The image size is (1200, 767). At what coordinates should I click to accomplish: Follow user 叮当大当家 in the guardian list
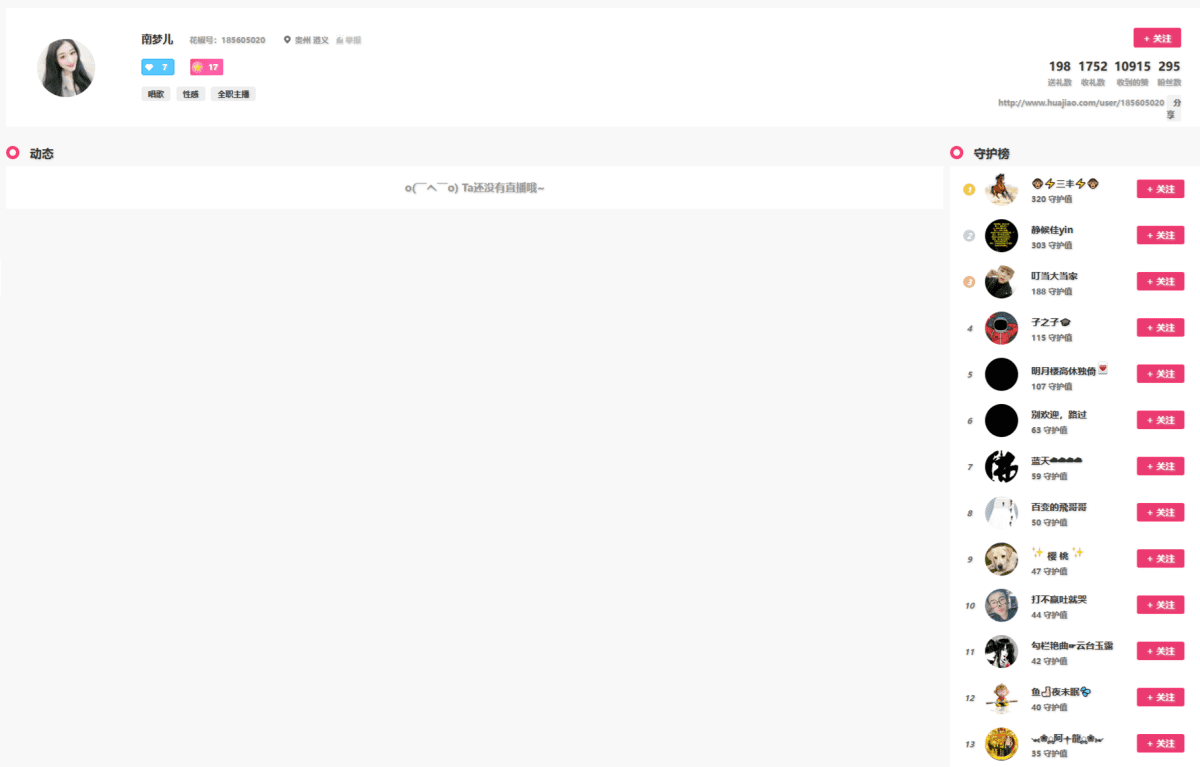click(1160, 282)
